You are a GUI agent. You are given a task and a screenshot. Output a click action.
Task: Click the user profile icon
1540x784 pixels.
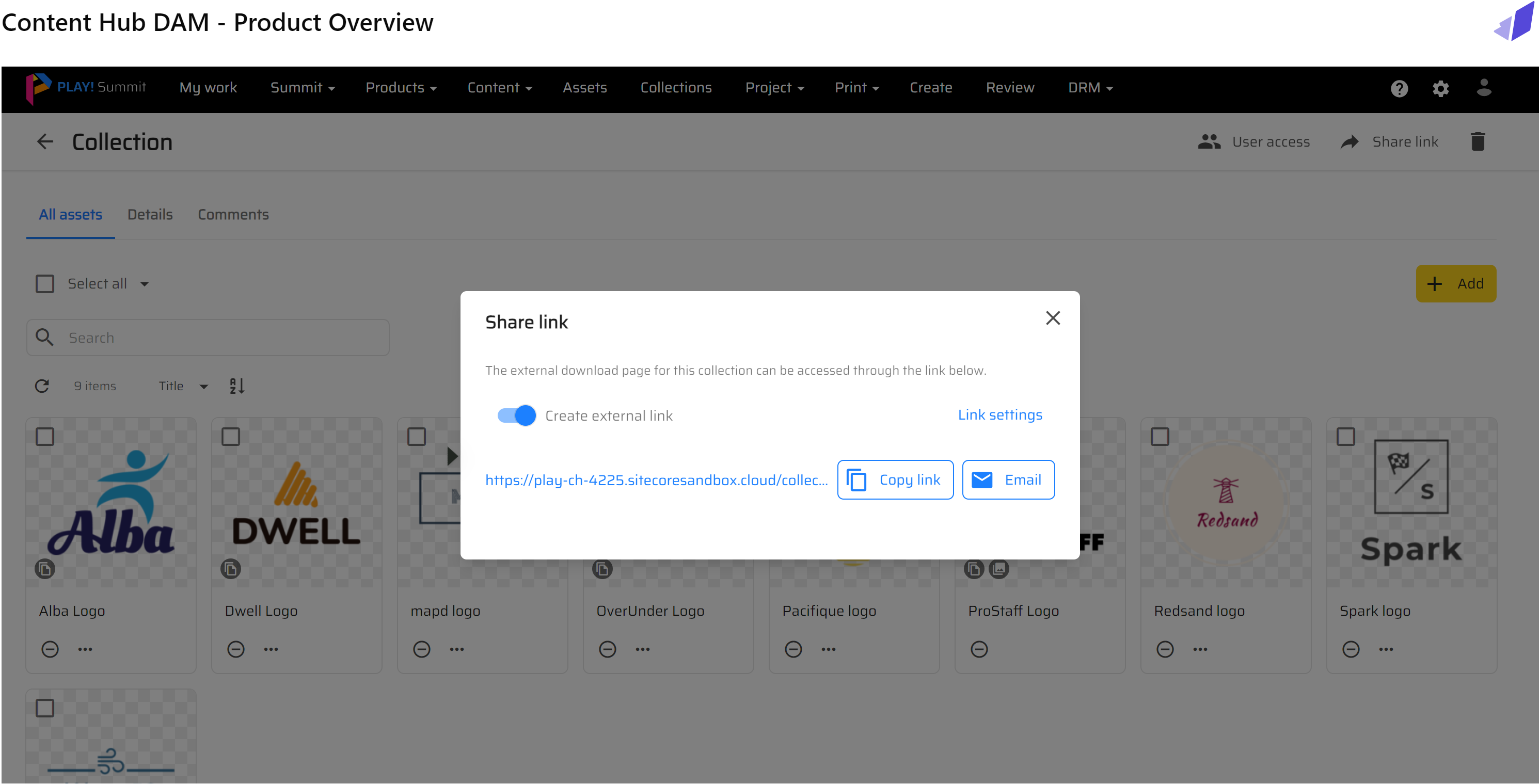pos(1484,87)
